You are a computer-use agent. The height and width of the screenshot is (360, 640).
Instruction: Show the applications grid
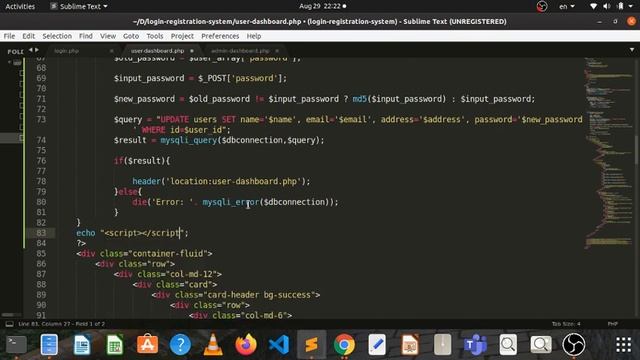(623, 345)
